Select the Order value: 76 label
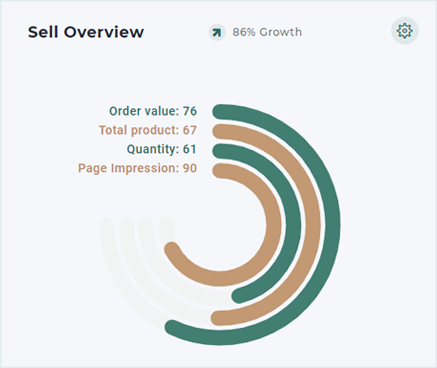437x368 pixels. click(x=153, y=111)
